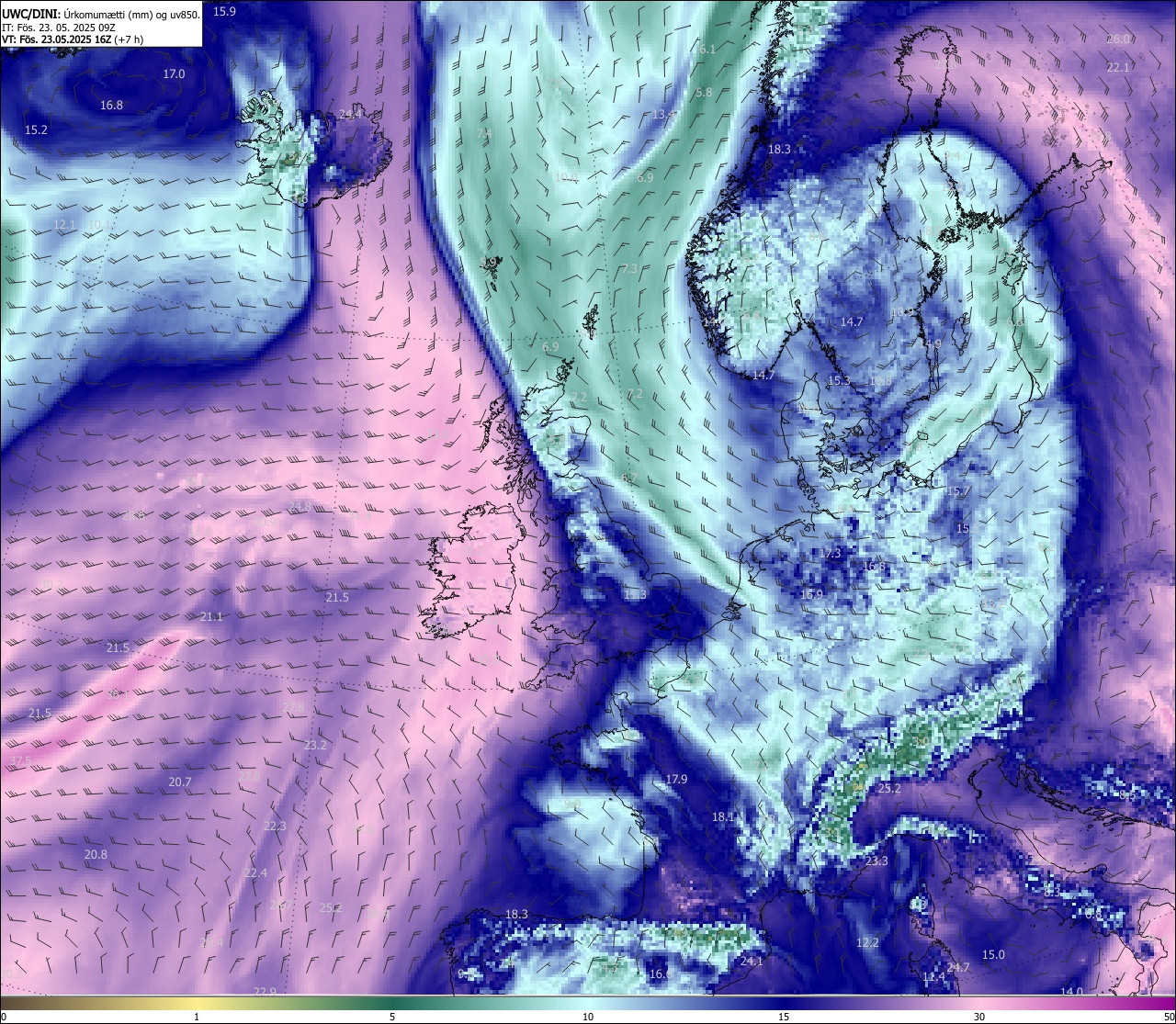Click the UWC/DINI map title text
The width and height of the screenshot is (1176, 1024).
(x=101, y=14)
